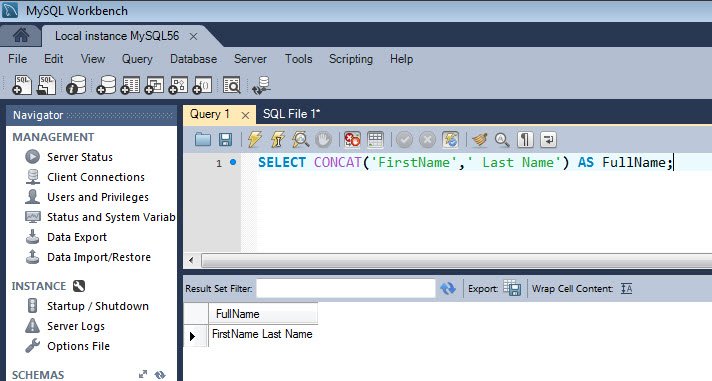This screenshot has height=381, width=712.
Task: Open script file folder icon in editor
Action: tap(203, 139)
